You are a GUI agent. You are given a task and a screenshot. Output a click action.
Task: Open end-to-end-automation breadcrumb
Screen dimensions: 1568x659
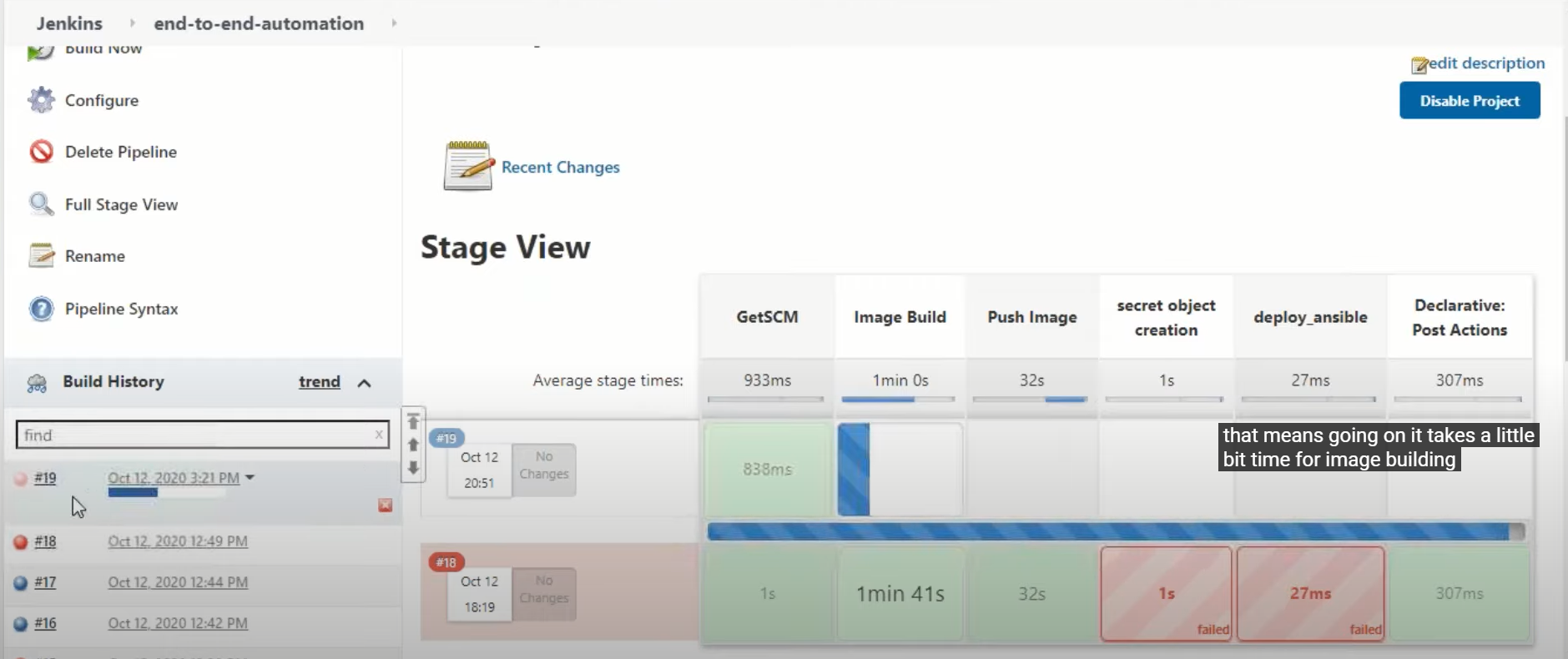[259, 23]
